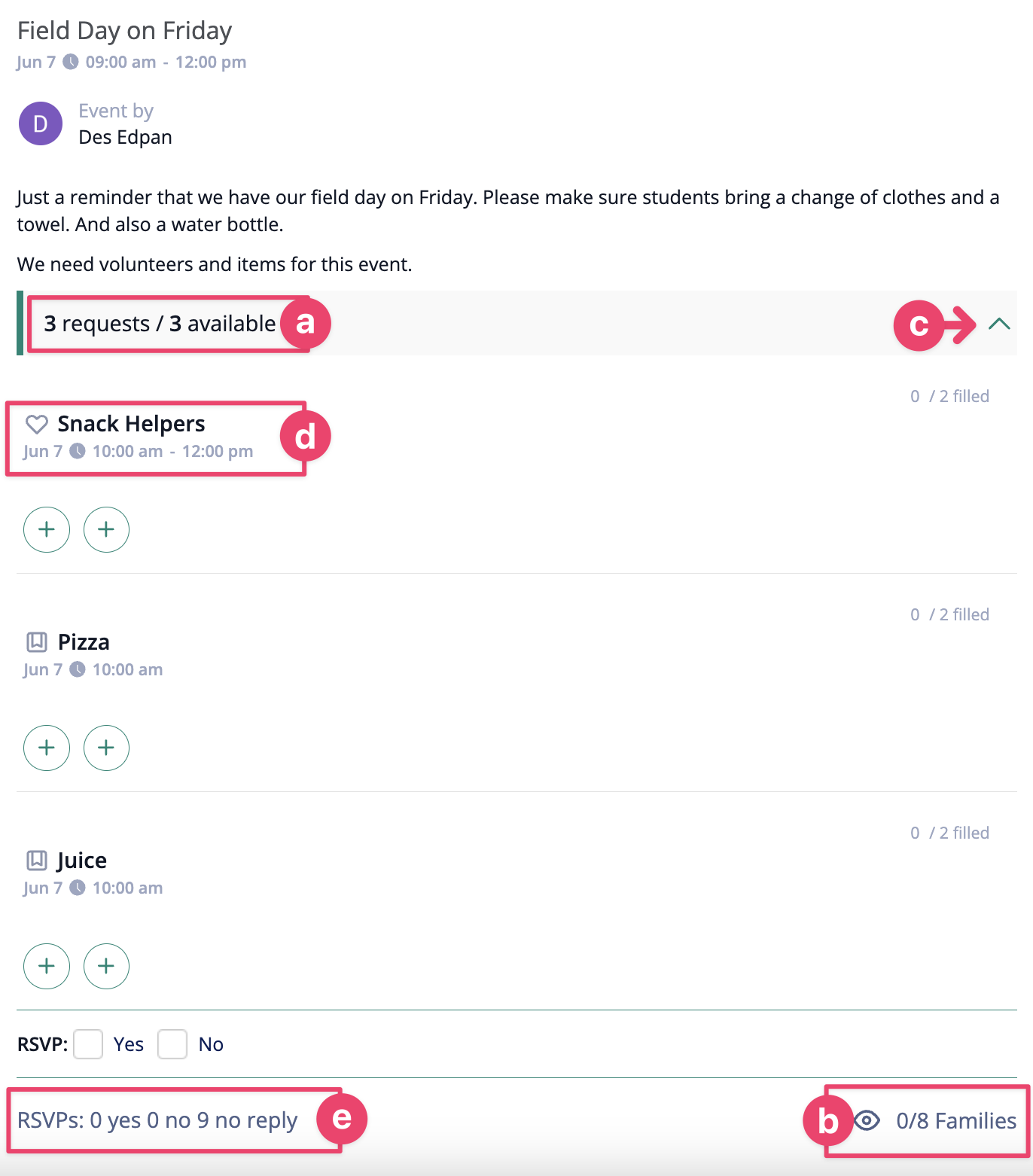This screenshot has width=1033, height=1176.
Task: Click the bookmark icon next to Juice
Action: (37, 860)
